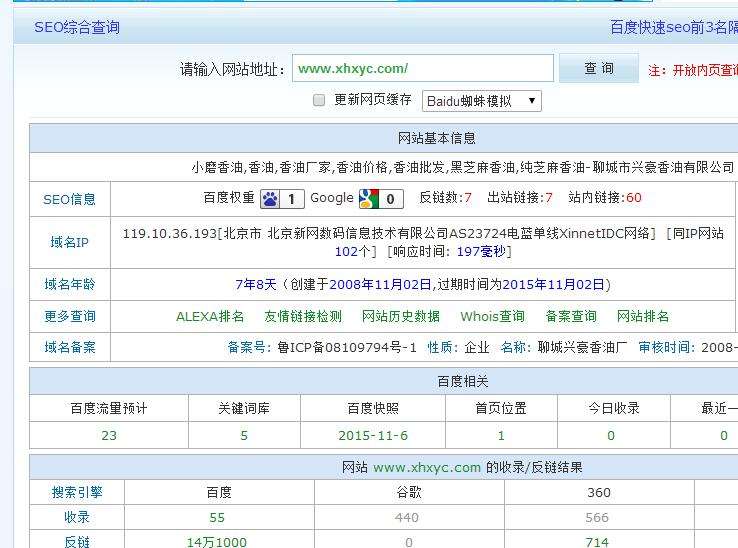The height and width of the screenshot is (548, 738).
Task: Click the IP address 119.10.36.193 text
Action: (x=169, y=234)
